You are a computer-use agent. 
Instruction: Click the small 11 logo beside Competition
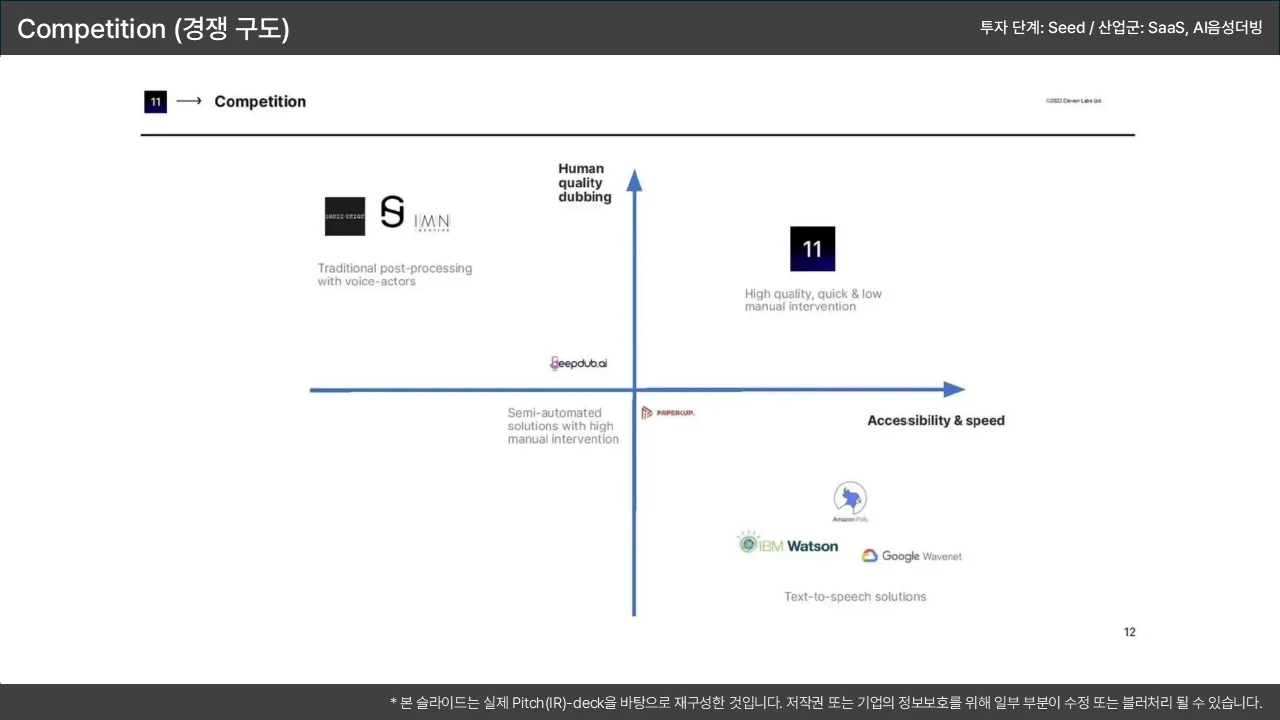(x=155, y=101)
